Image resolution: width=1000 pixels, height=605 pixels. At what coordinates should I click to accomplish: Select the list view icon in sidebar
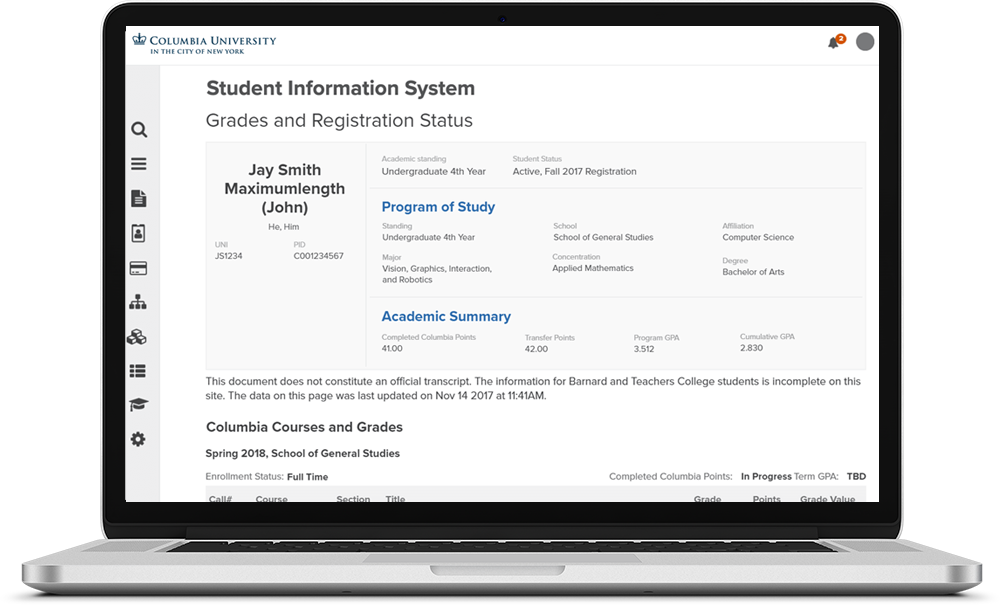[138, 371]
